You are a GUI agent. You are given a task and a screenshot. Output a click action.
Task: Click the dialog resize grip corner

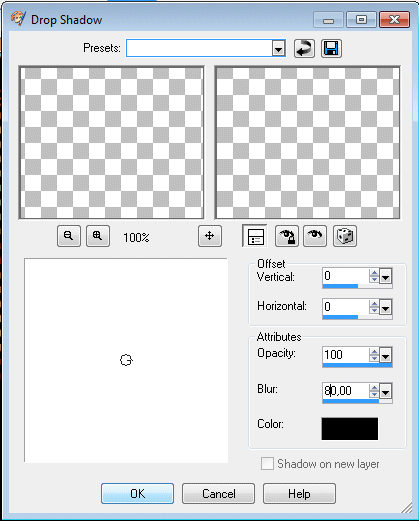click(x=407, y=508)
